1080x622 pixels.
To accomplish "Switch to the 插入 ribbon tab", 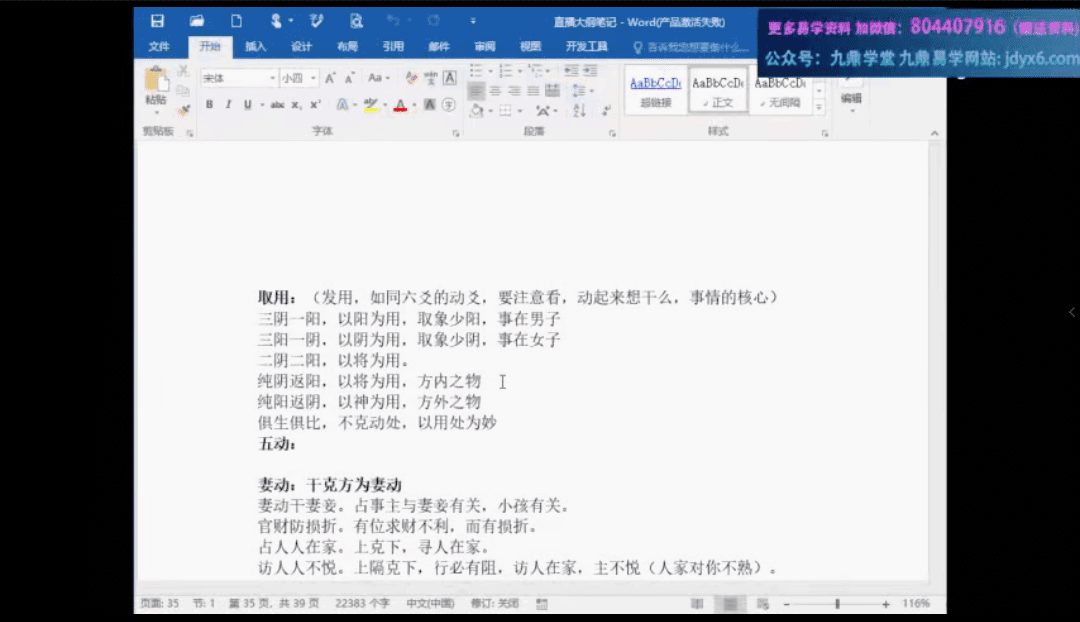I will coord(256,47).
